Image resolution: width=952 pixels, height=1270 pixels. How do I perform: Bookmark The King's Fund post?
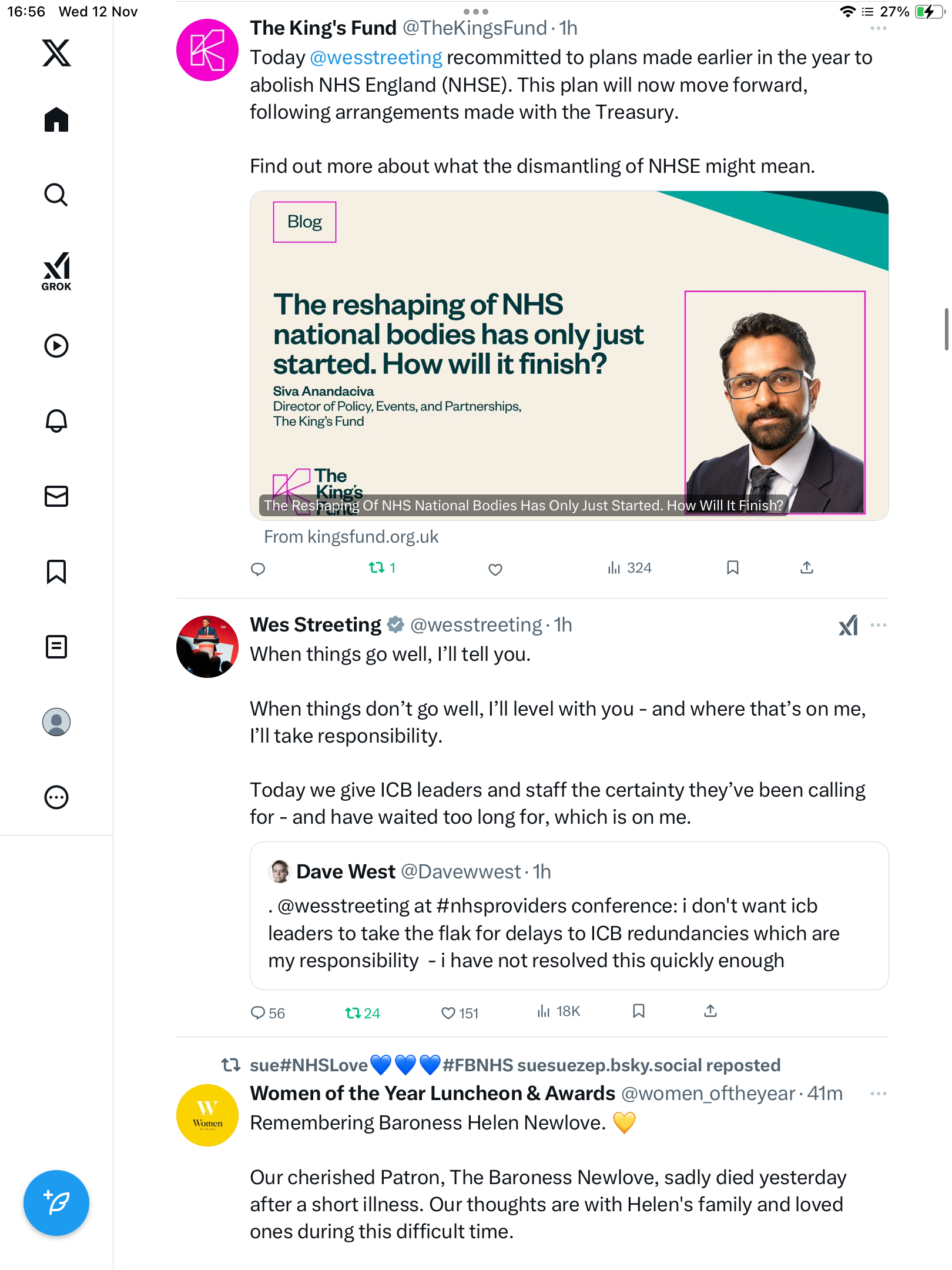(x=732, y=568)
